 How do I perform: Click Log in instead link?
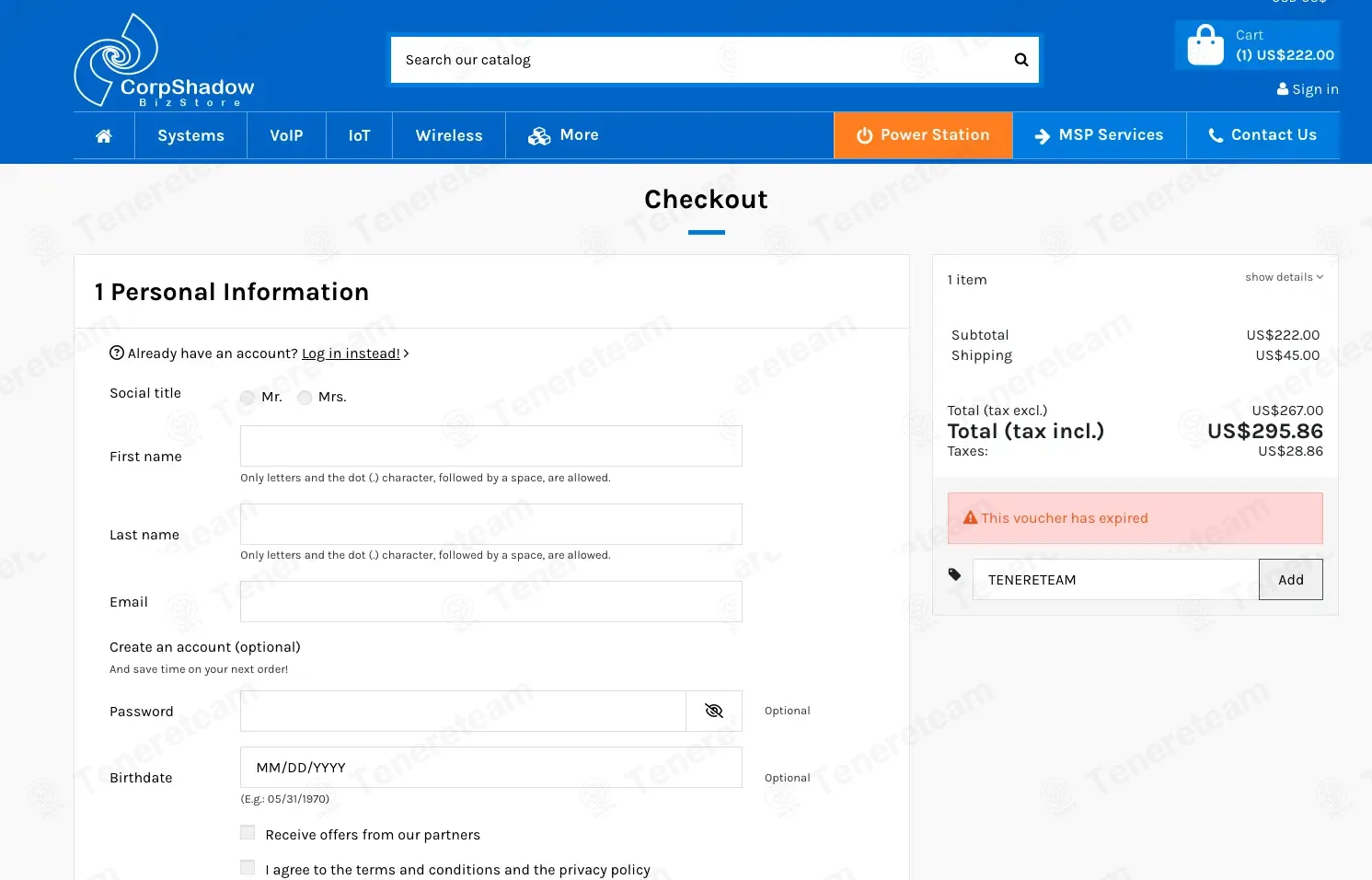tap(351, 353)
